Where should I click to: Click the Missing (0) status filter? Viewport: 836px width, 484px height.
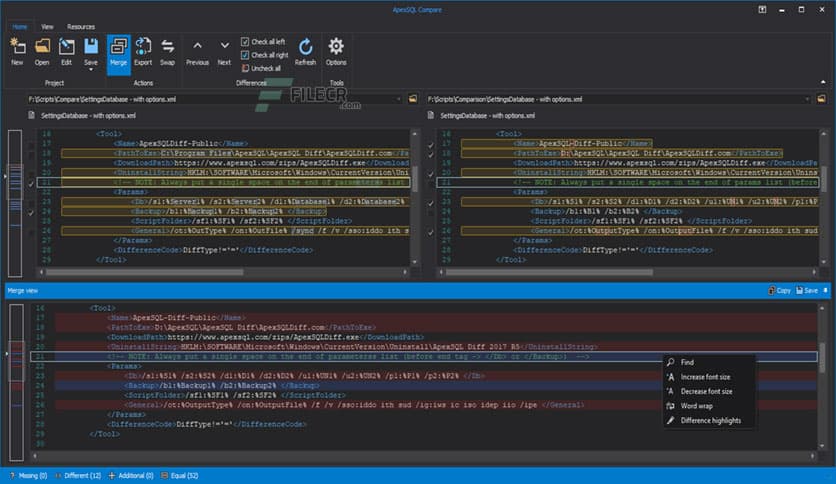coord(28,475)
